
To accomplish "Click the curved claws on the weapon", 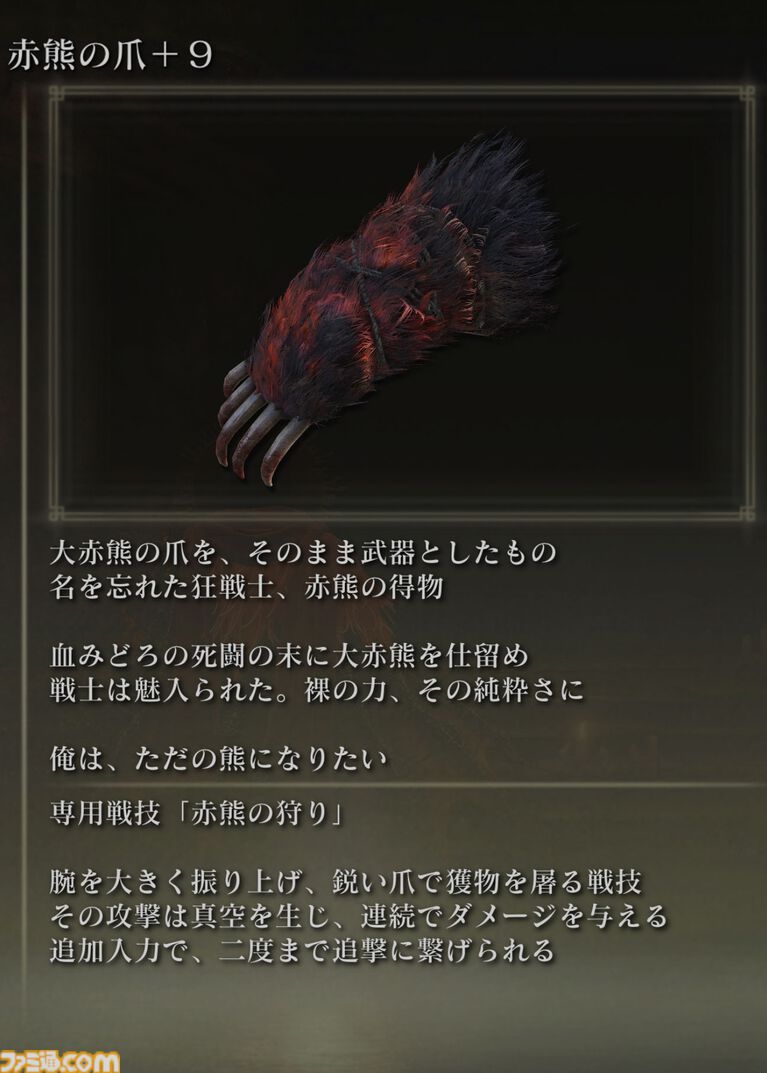I will tap(258, 428).
